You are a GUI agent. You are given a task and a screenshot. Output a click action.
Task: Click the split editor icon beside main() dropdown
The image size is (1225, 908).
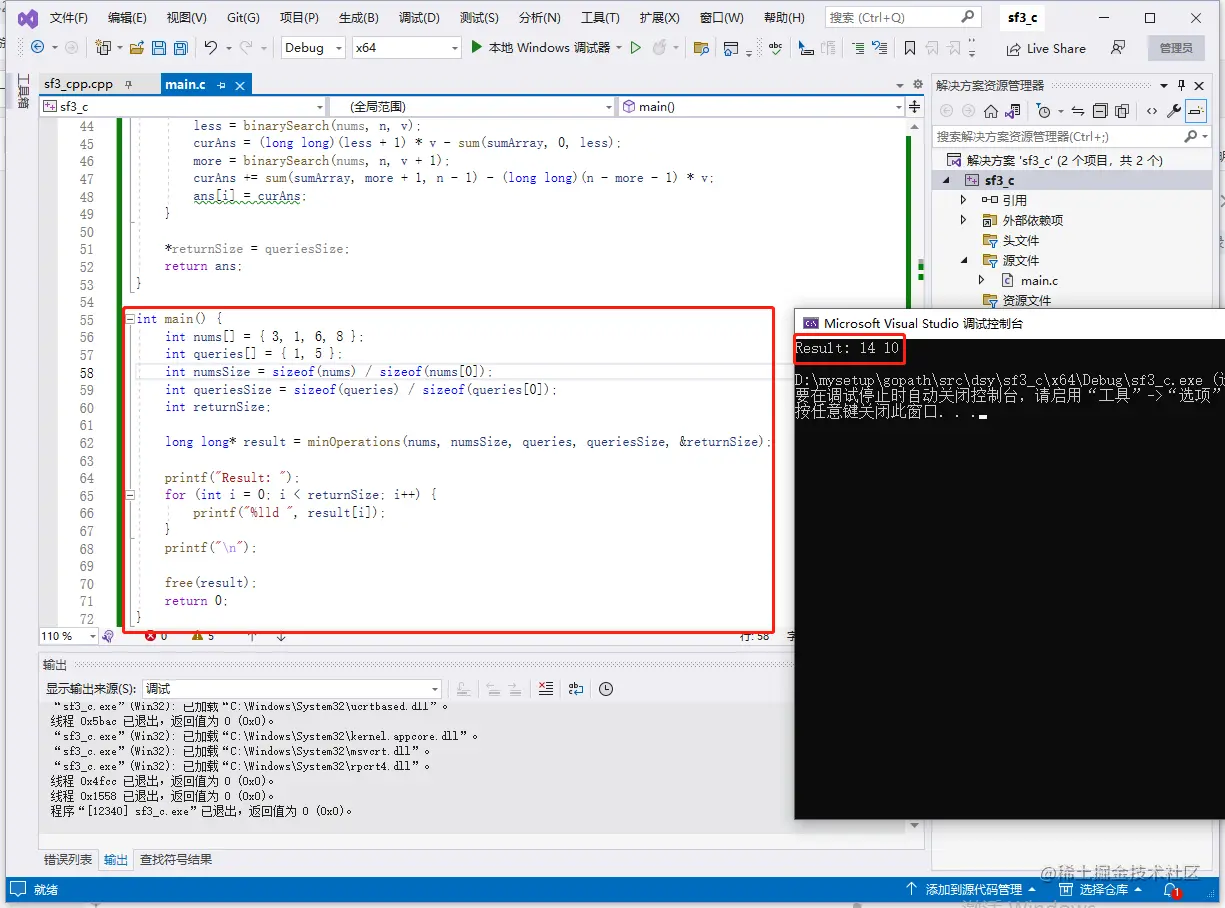click(913, 106)
